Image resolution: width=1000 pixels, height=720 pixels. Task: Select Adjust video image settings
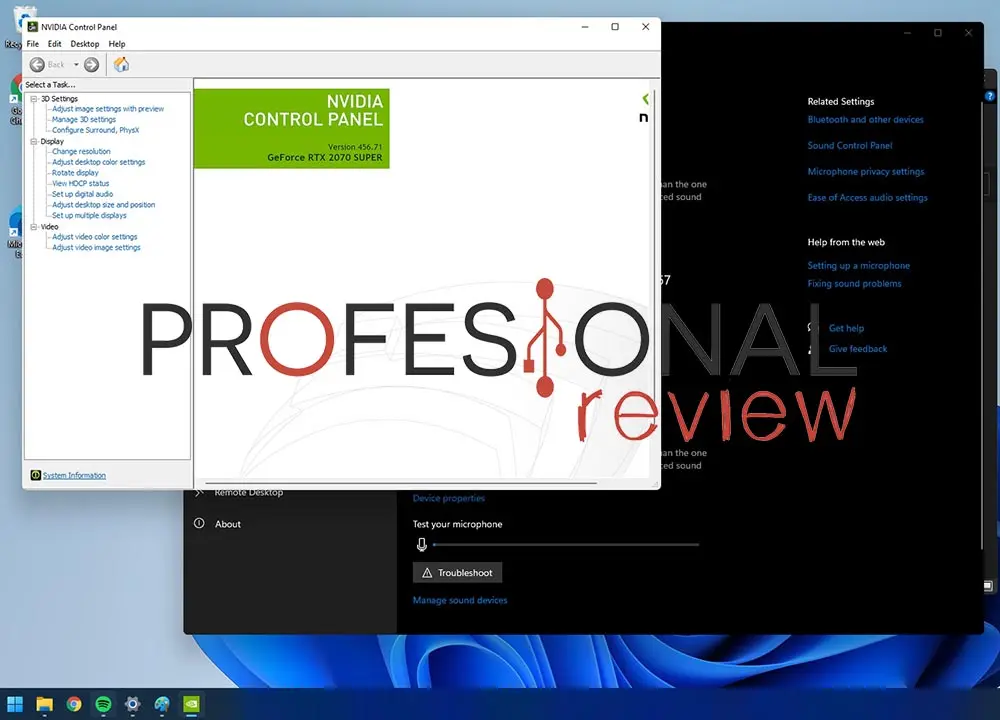tap(96, 247)
